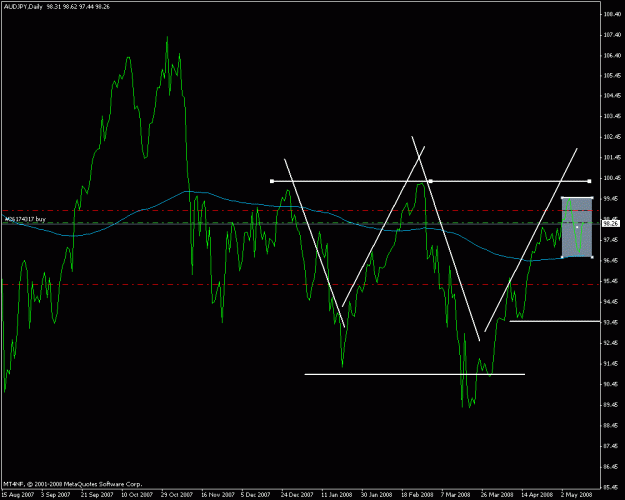The image size is (625, 500).
Task: Click the 93.45 price scale label
Action: coord(612,322)
